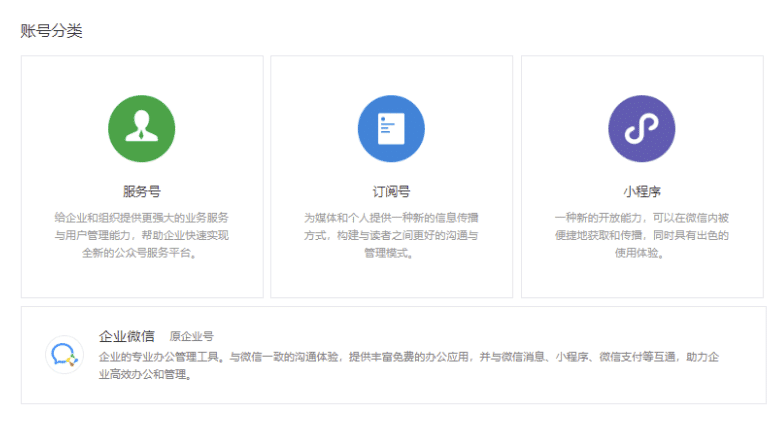767x440 pixels.
Task: Open the 订阅号 title link
Action: click(391, 191)
